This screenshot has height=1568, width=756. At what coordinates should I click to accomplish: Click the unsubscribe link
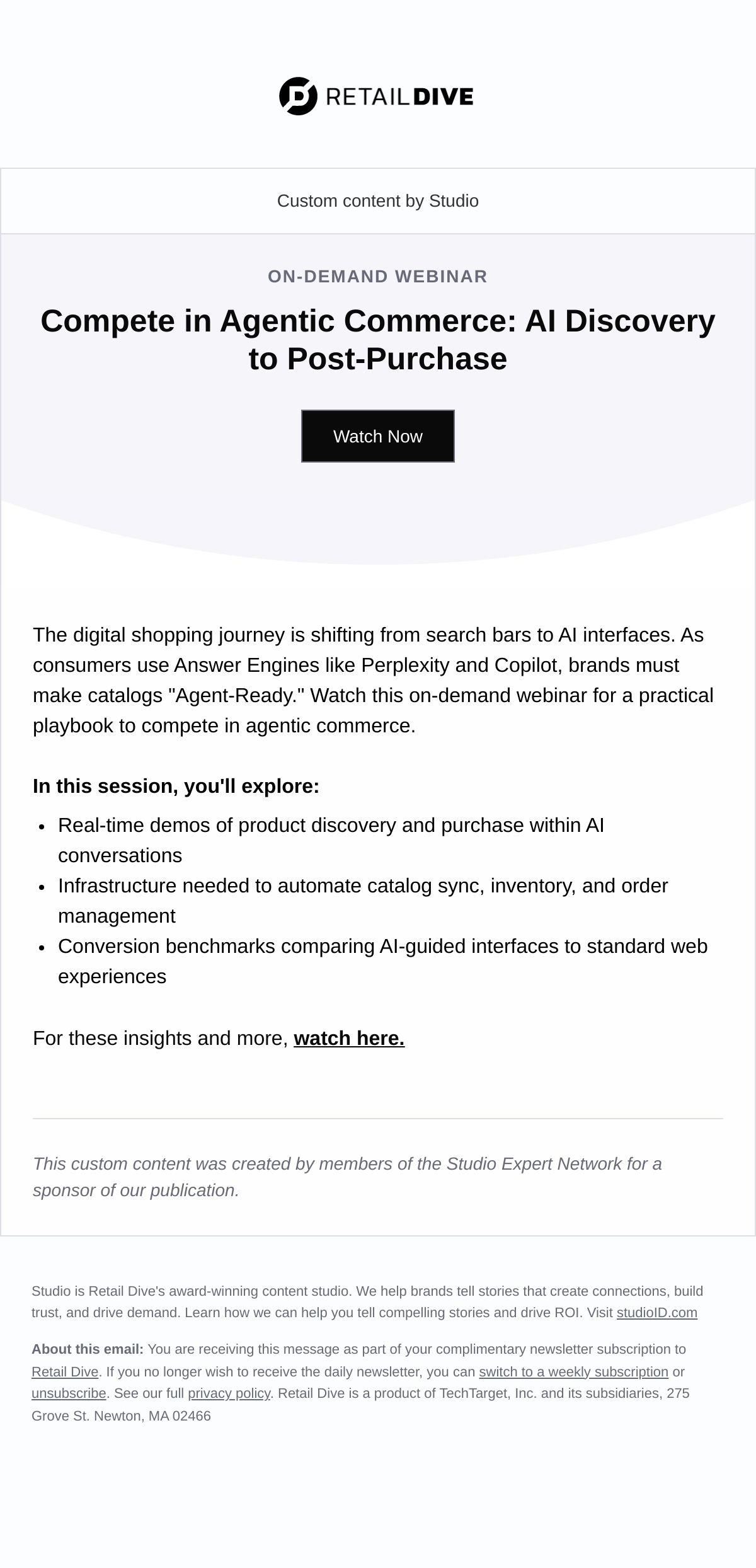pos(69,1393)
